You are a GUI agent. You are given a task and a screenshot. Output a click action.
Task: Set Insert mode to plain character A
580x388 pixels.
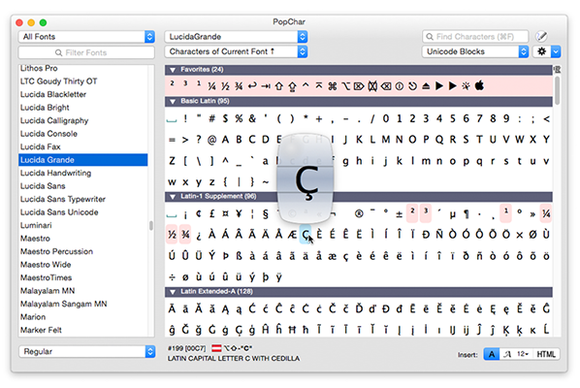coord(491,354)
